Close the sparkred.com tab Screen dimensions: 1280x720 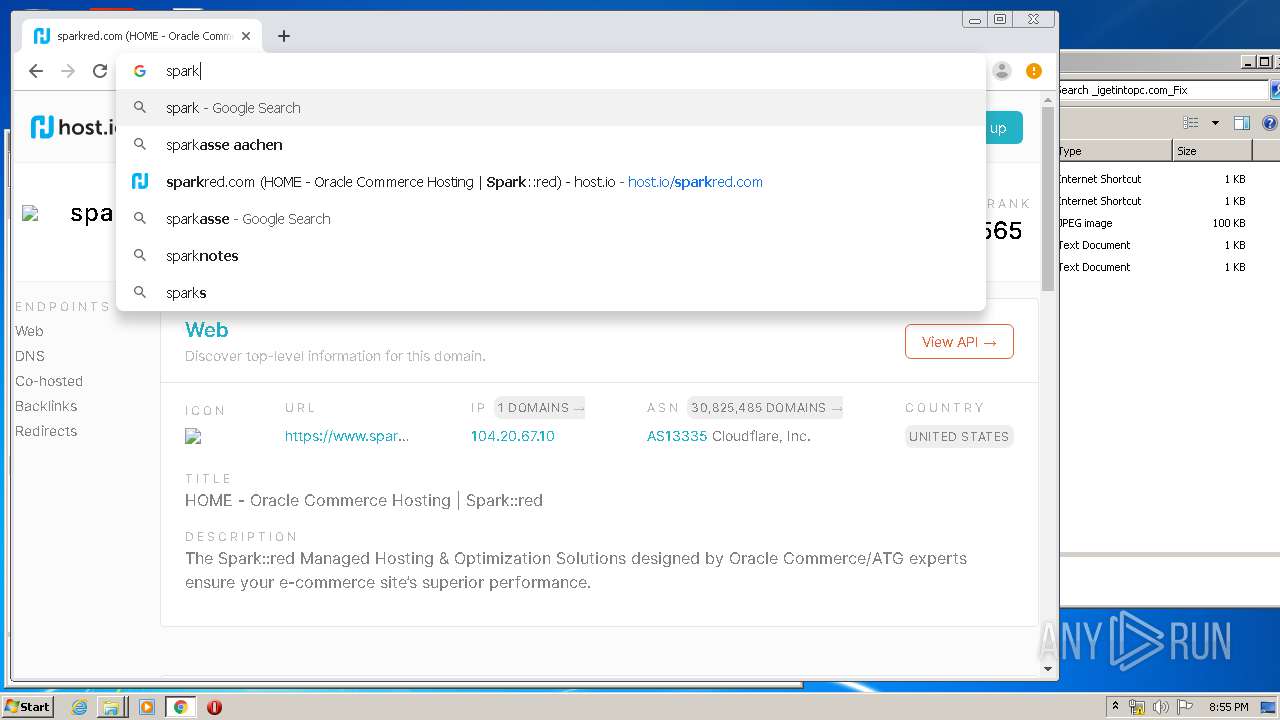(246, 36)
